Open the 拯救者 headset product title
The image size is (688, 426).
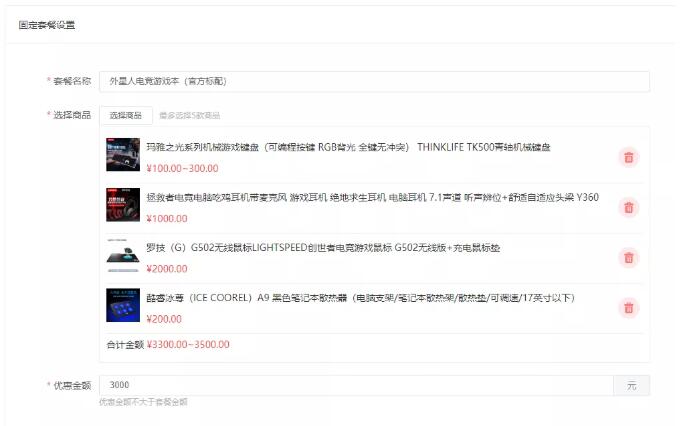coord(373,197)
